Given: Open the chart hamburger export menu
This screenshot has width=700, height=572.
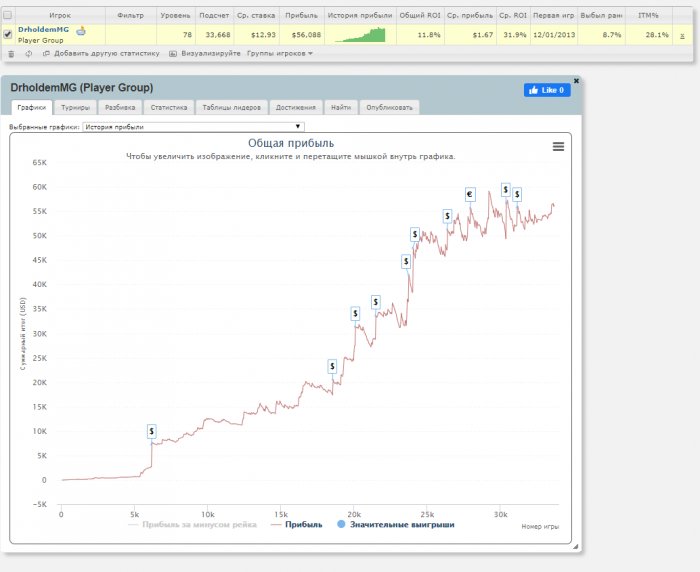Looking at the screenshot, I should [558, 146].
